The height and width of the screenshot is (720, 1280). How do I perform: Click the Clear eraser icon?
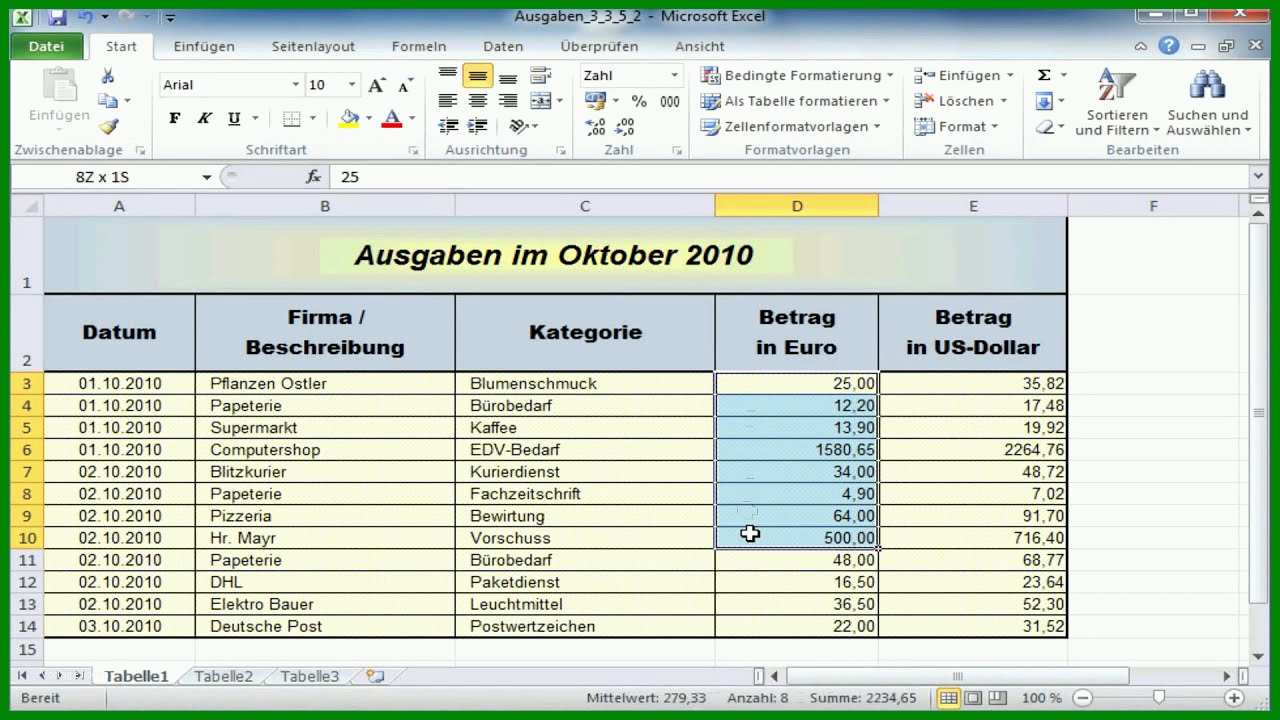(1044, 127)
